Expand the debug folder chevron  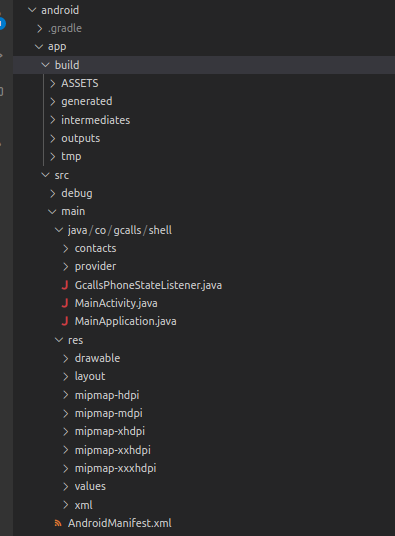click(x=53, y=193)
